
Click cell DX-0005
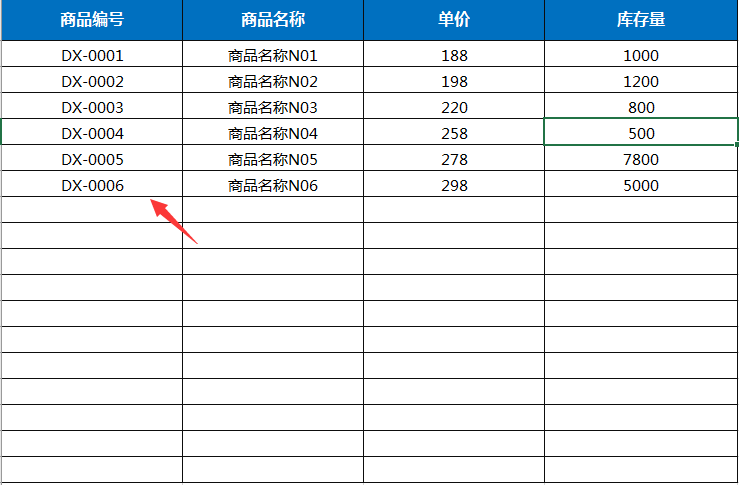[x=92, y=157]
